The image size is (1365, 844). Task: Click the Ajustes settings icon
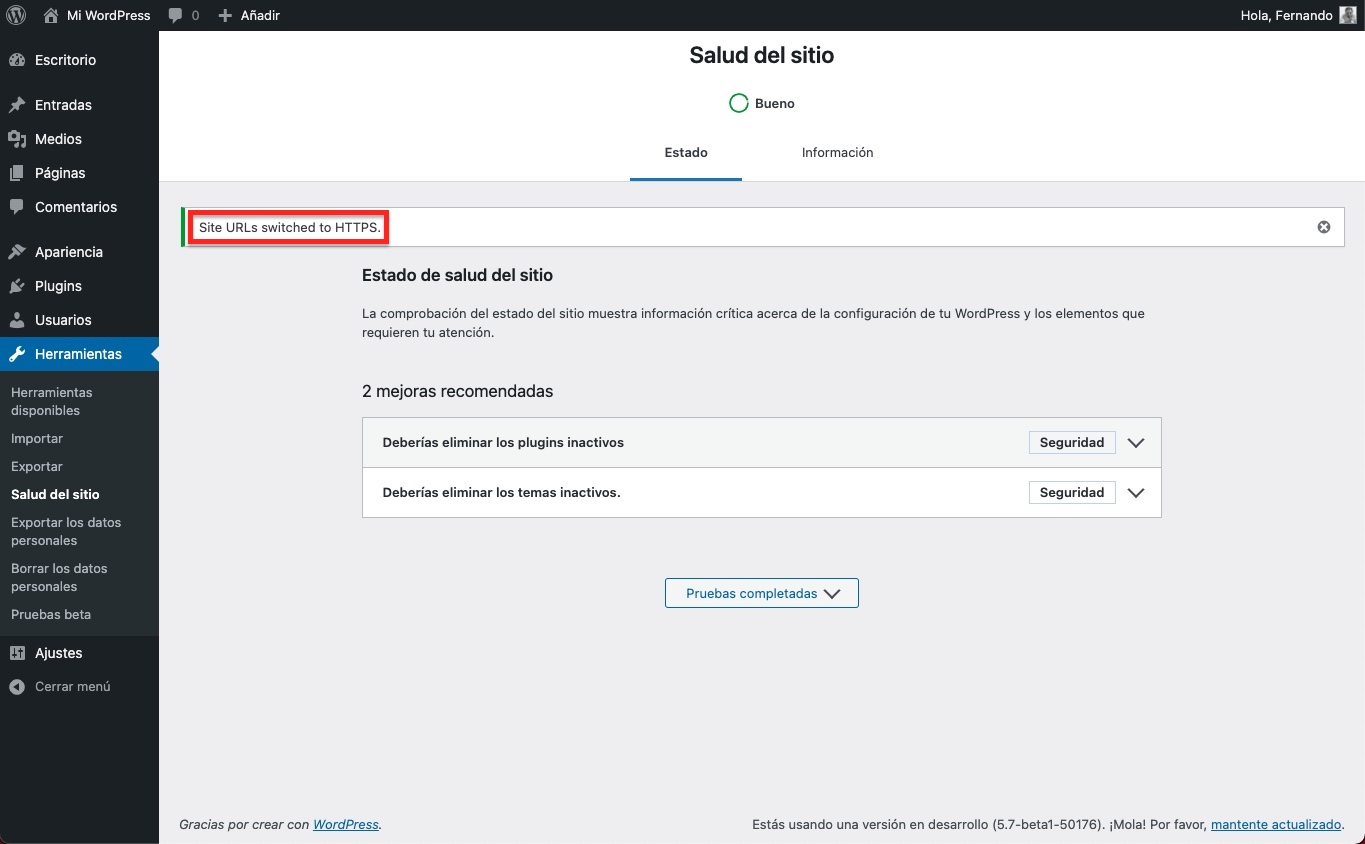[x=17, y=653]
